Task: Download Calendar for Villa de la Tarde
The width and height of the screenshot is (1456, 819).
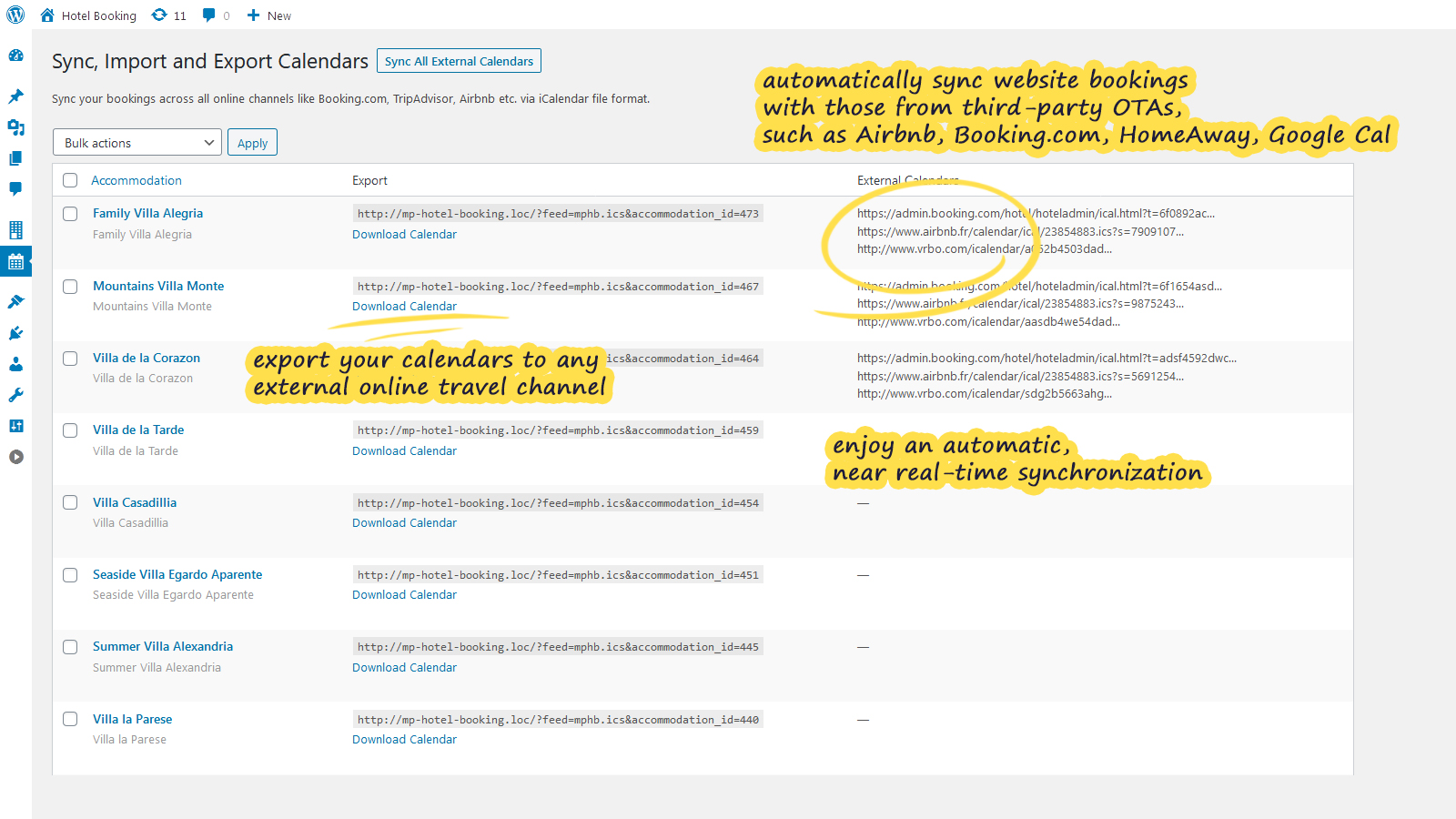Action: click(404, 450)
